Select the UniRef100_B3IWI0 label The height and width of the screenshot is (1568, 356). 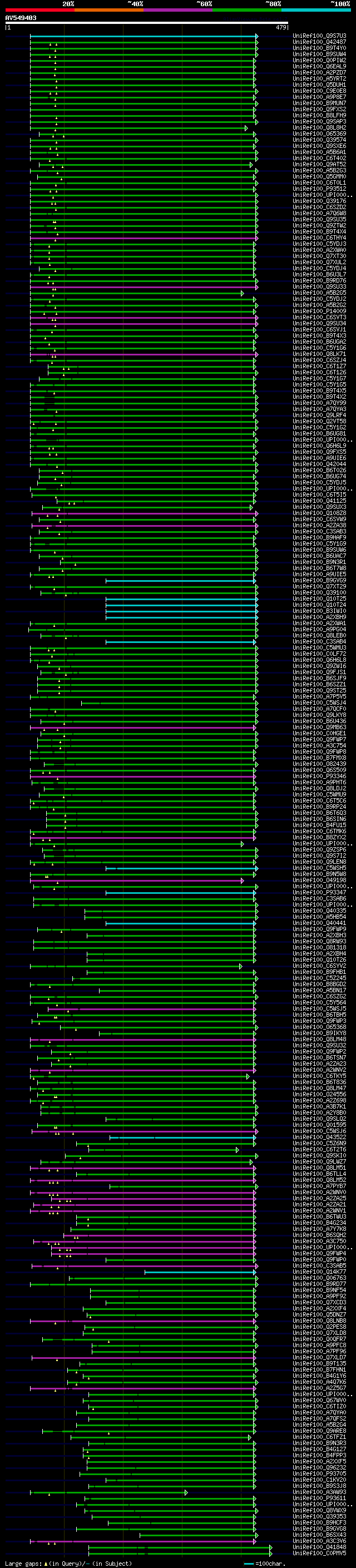pyautogui.click(x=319, y=611)
